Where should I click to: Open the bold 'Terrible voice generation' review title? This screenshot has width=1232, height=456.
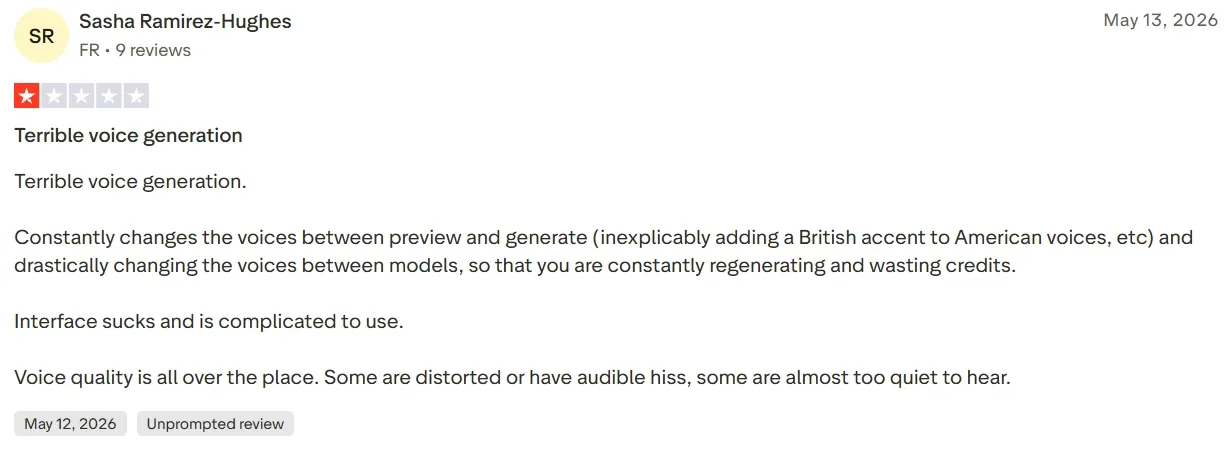128,135
